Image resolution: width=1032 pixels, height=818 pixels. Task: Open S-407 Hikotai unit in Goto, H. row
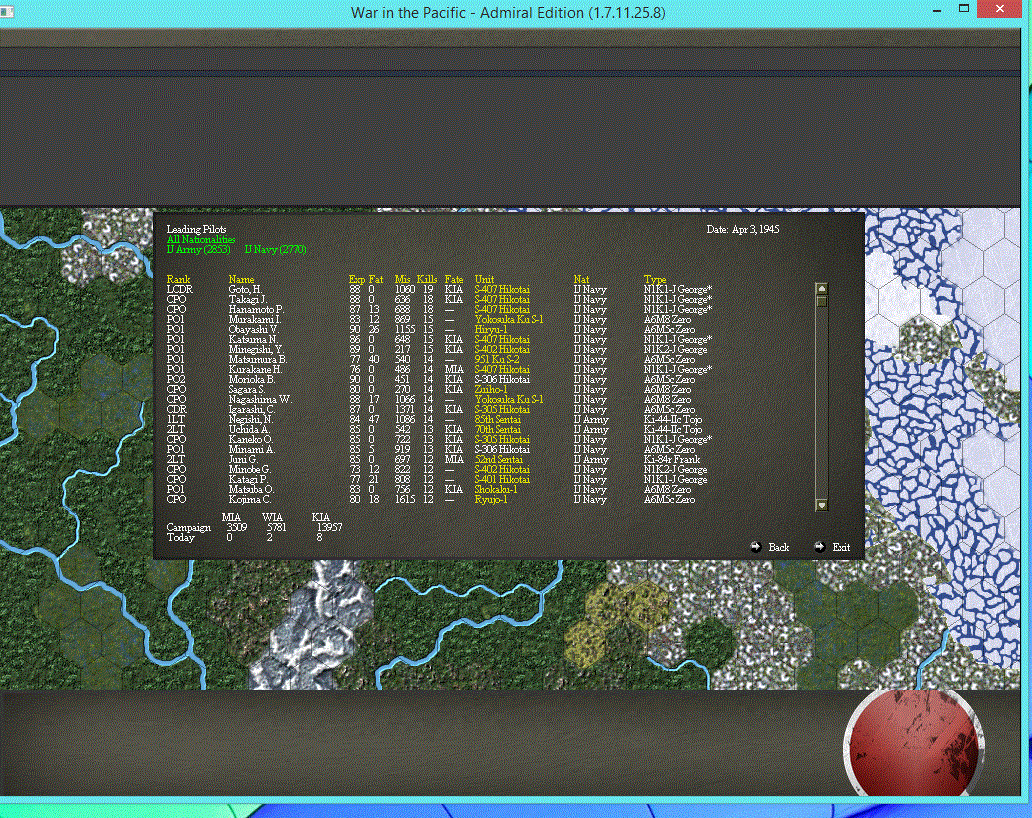(x=502, y=290)
